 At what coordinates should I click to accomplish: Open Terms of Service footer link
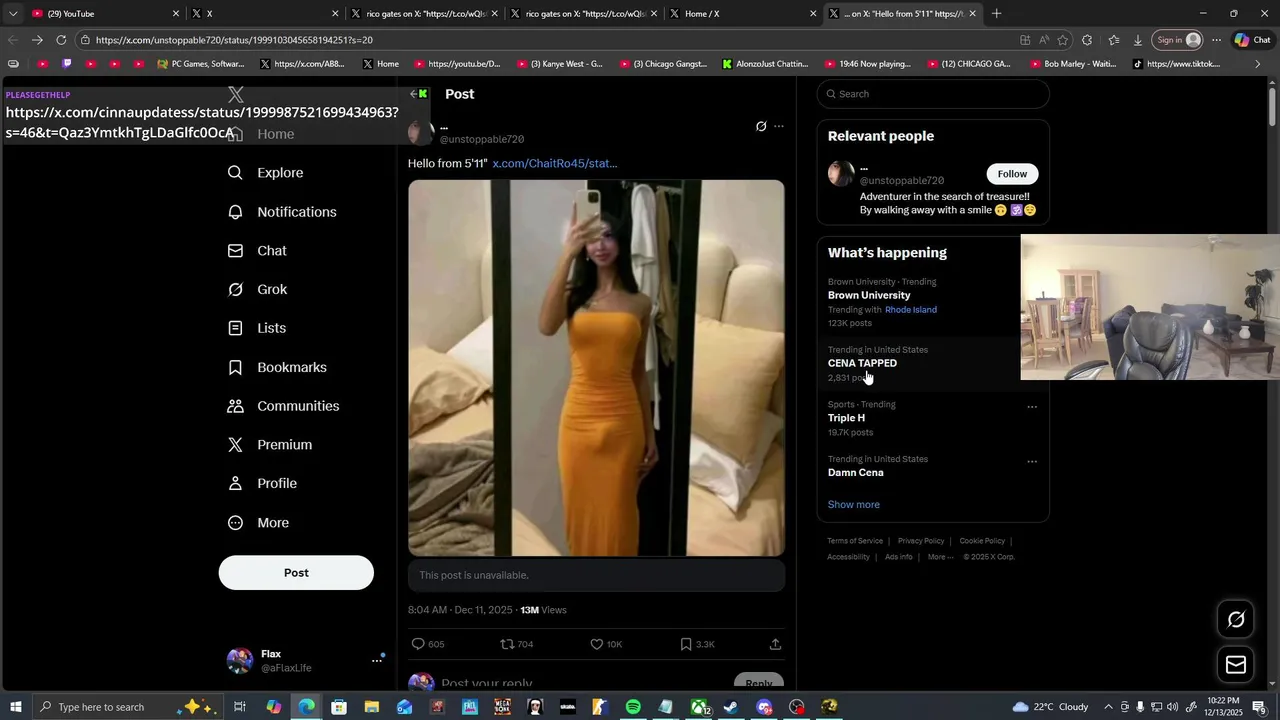pyautogui.click(x=855, y=541)
